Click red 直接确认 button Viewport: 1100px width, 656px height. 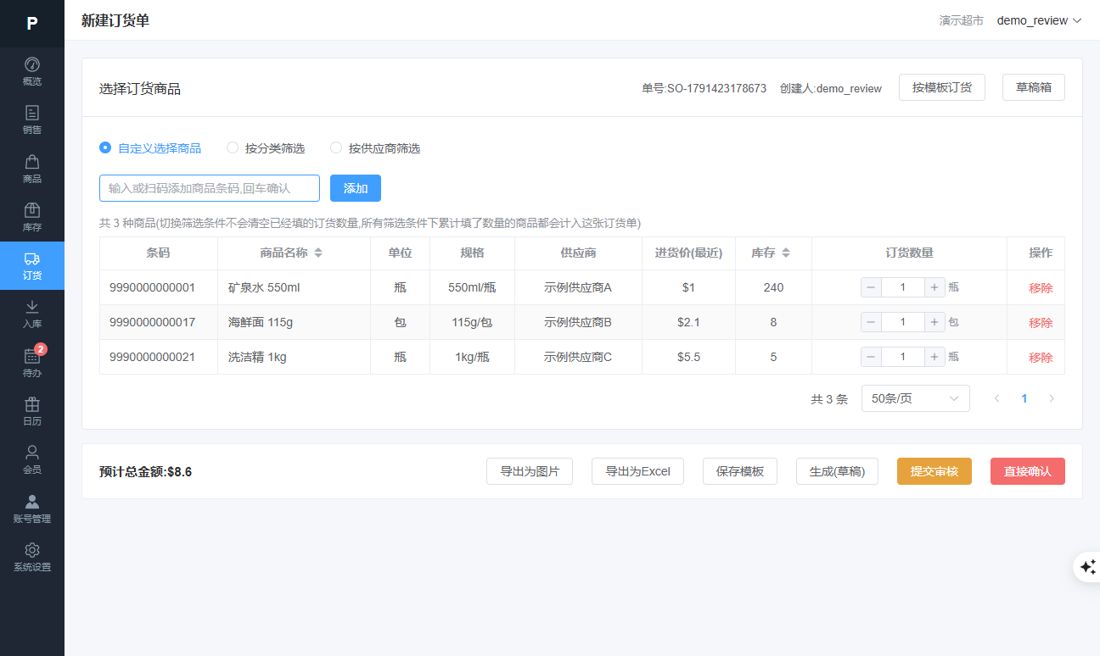[x=1028, y=471]
